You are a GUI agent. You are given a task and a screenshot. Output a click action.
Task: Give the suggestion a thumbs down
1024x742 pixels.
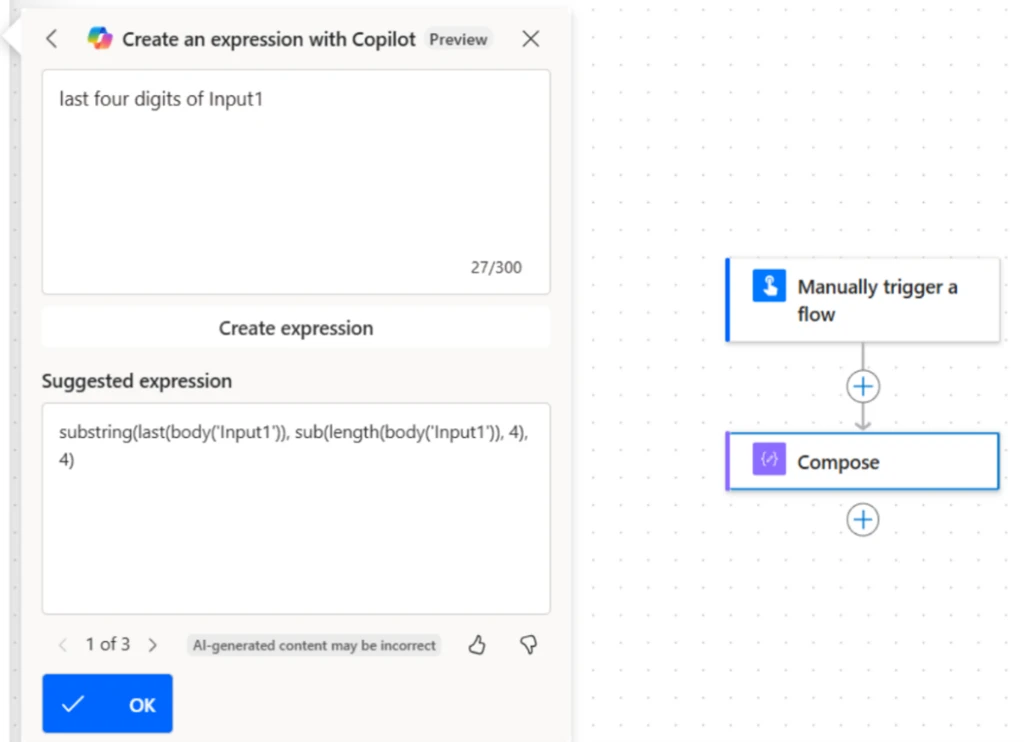(528, 645)
